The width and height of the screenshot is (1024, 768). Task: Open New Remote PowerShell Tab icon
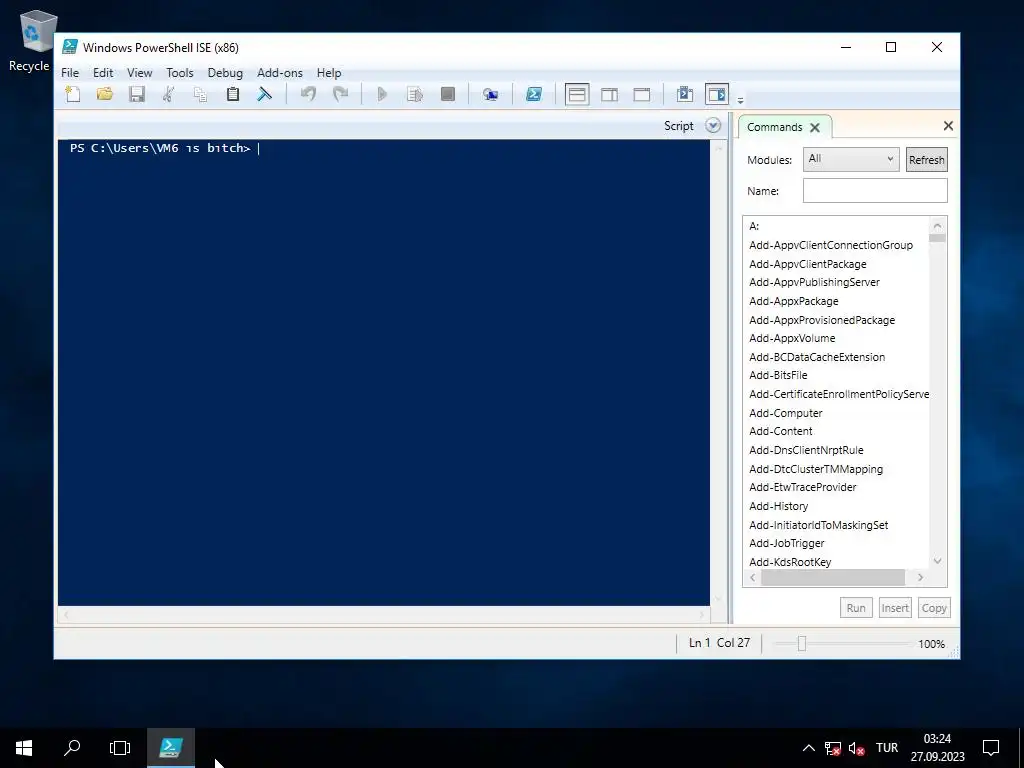click(490, 94)
